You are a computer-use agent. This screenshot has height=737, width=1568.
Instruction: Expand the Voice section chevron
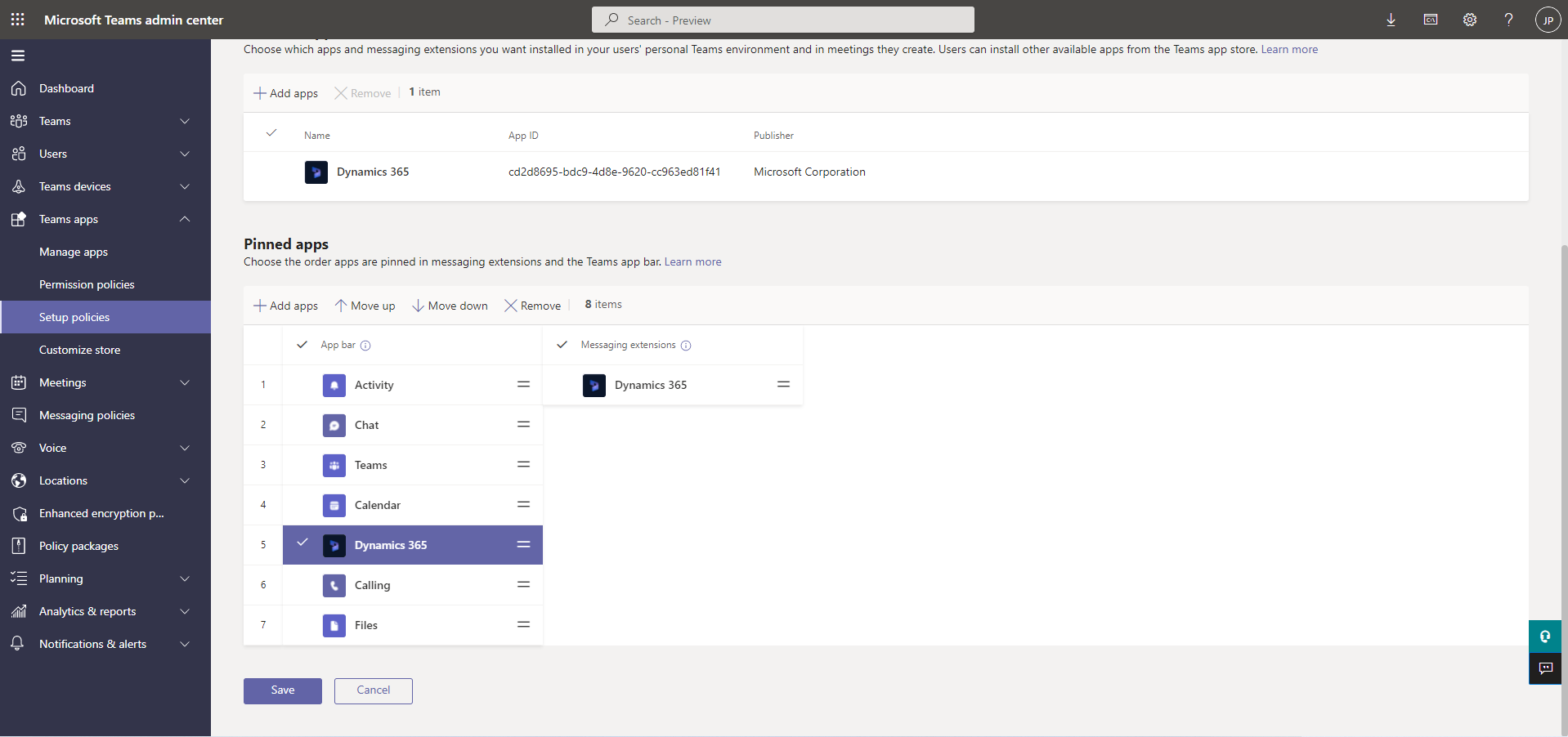[185, 448]
